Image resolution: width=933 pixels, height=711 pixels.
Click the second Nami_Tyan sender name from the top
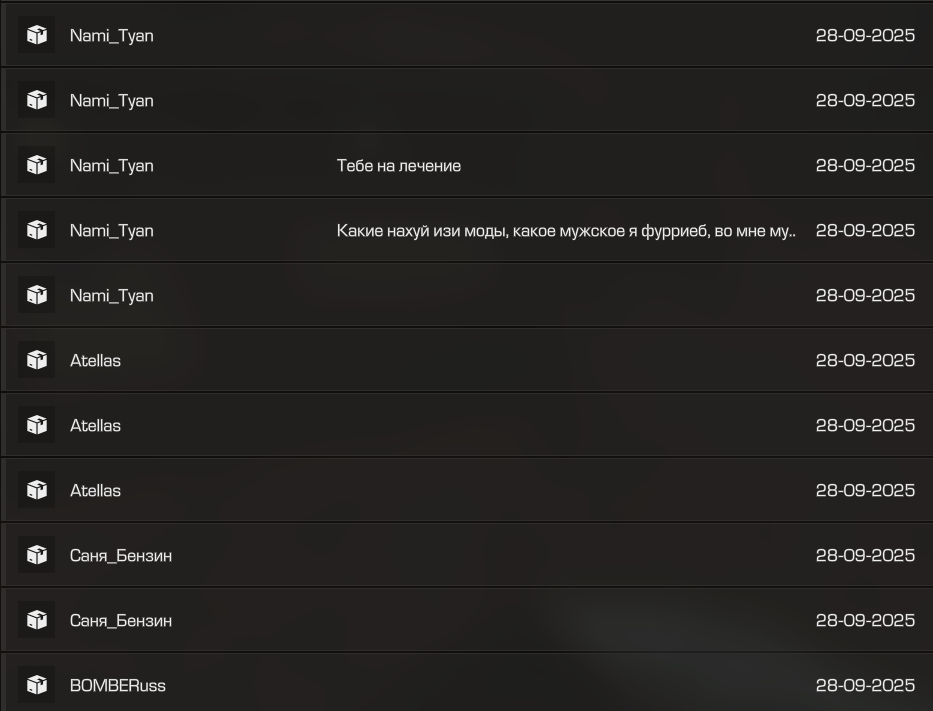click(111, 101)
